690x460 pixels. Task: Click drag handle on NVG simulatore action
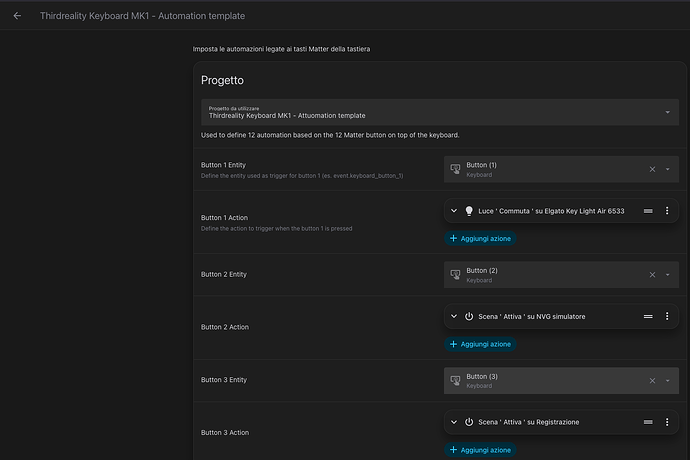[x=647, y=316]
